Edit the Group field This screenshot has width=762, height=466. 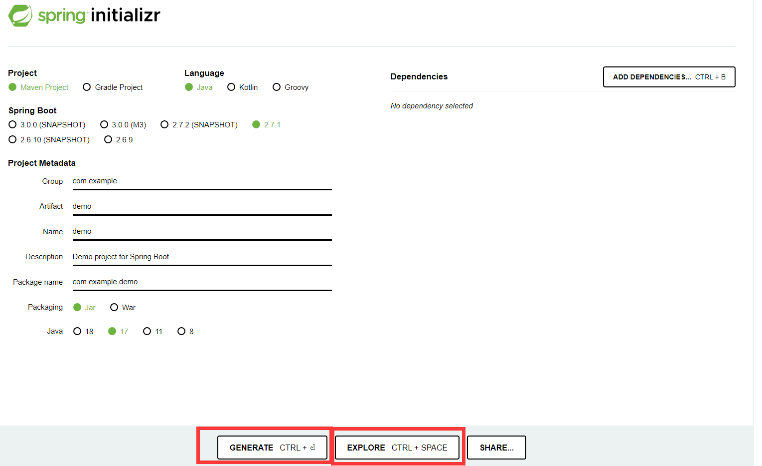pyautogui.click(x=202, y=181)
